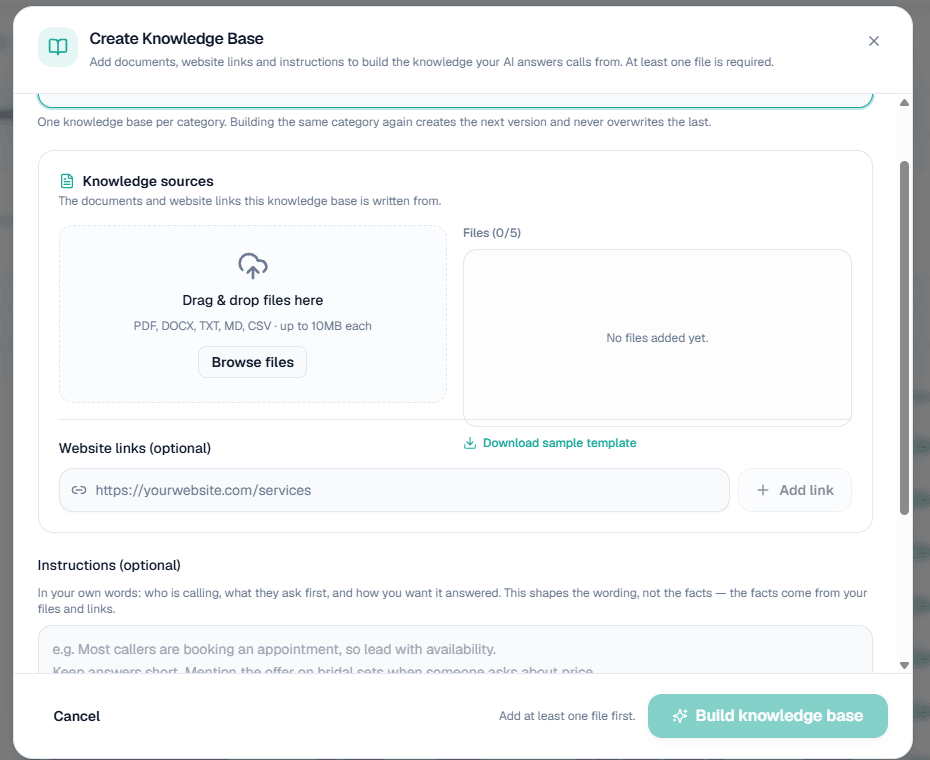Click the partly visible category field at top

coord(455,101)
